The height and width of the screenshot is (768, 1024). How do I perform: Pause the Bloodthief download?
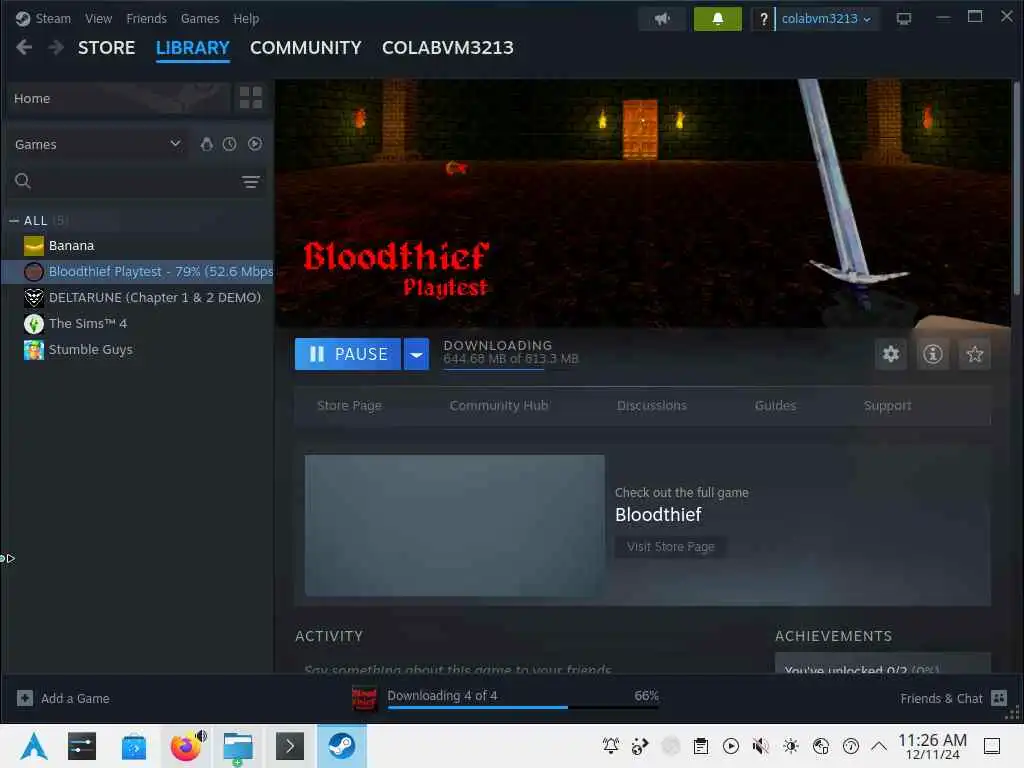(x=348, y=354)
